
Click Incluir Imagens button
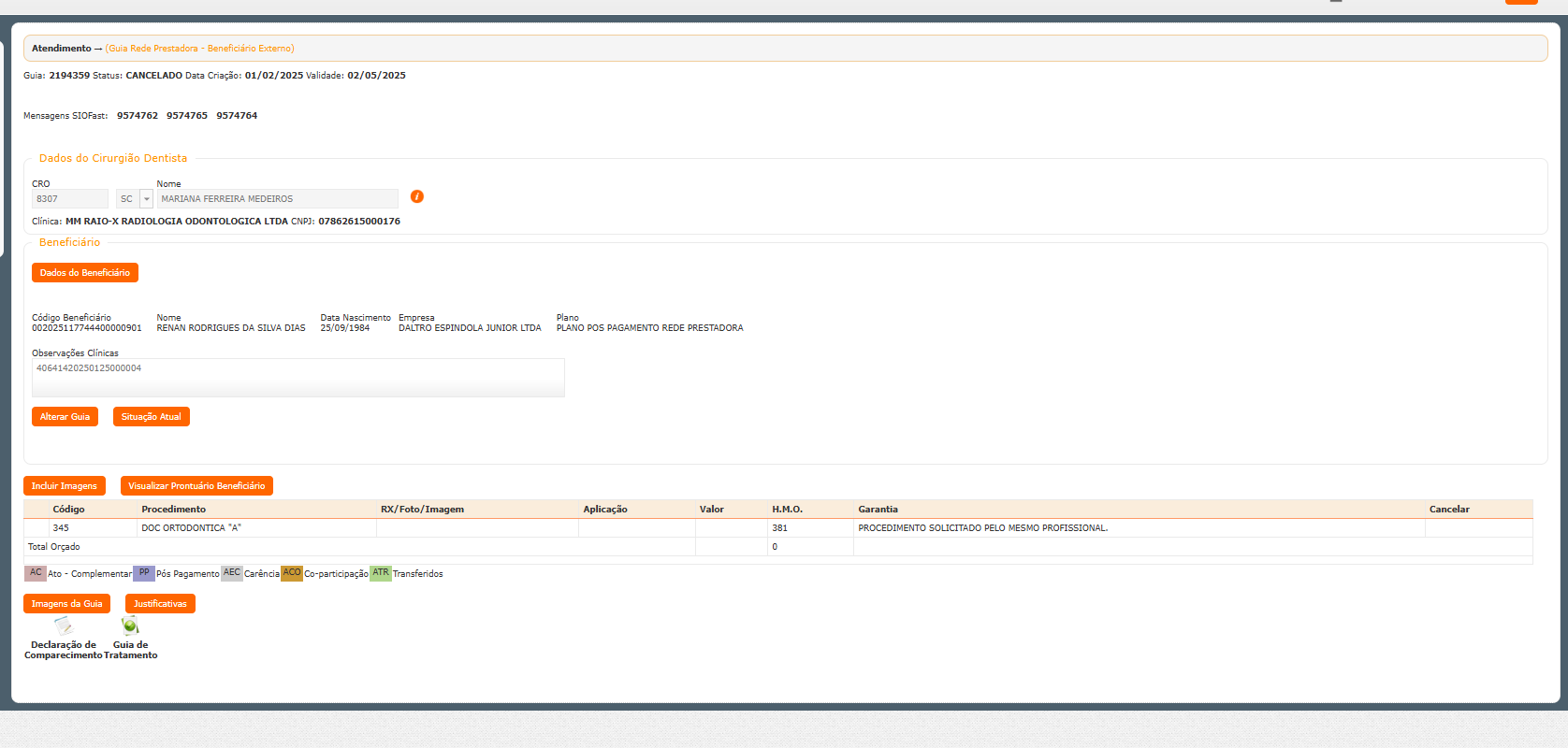pyautogui.click(x=65, y=486)
